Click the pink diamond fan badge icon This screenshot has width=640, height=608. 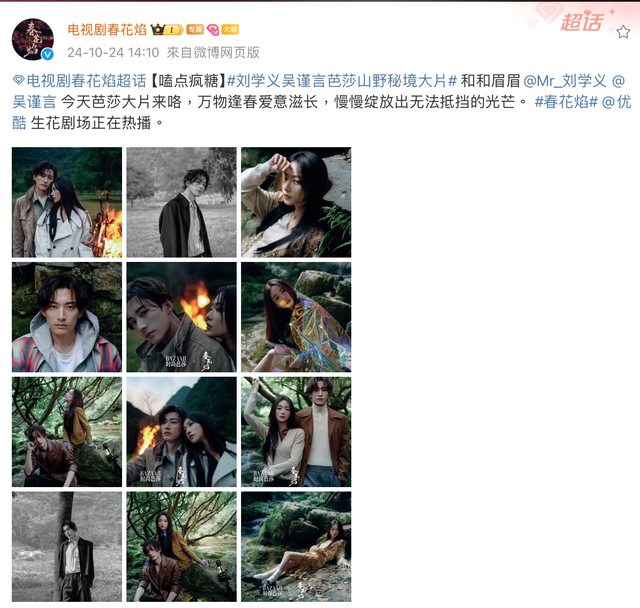click(213, 29)
